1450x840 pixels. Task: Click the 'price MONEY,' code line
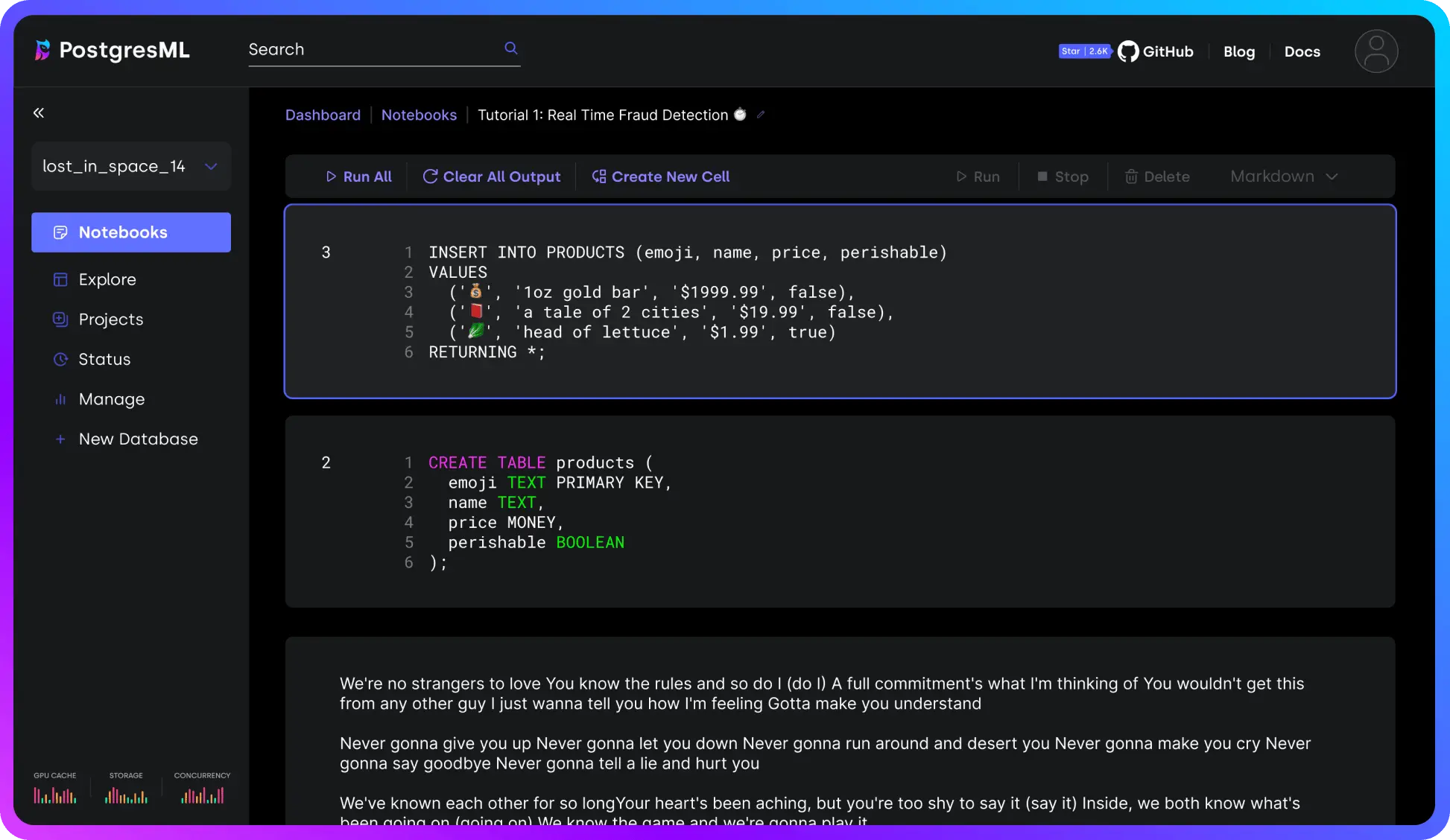click(507, 523)
